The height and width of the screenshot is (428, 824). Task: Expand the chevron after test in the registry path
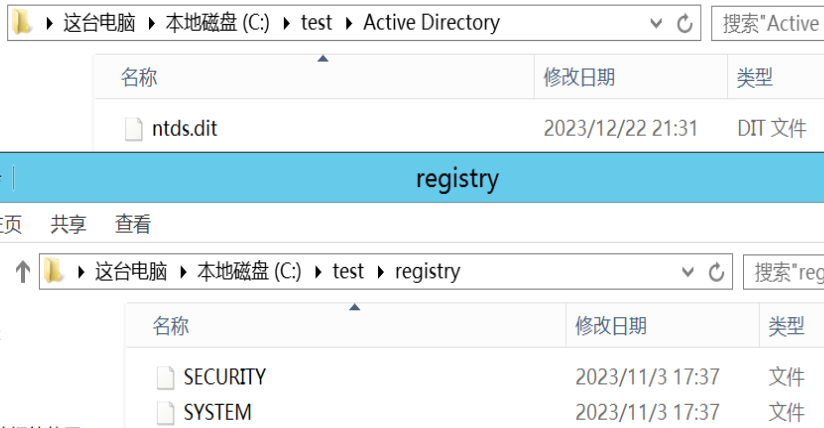click(381, 272)
